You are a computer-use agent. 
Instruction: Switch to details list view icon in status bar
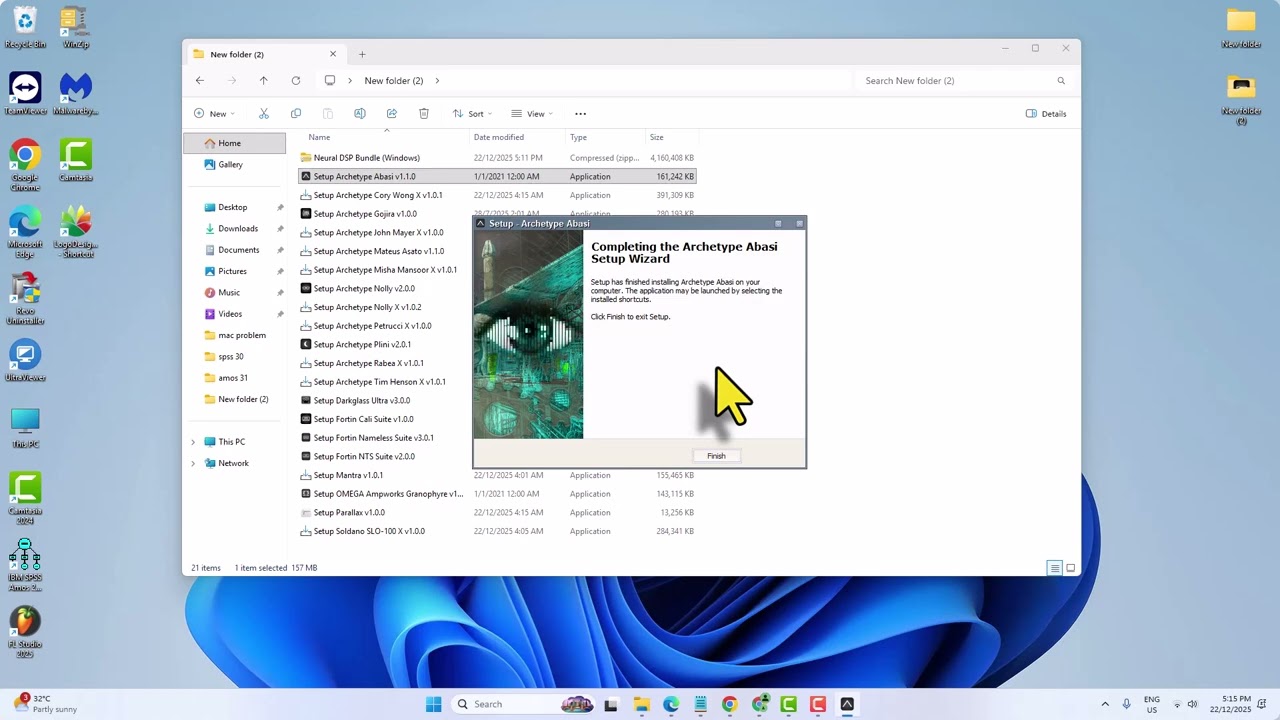point(1054,568)
